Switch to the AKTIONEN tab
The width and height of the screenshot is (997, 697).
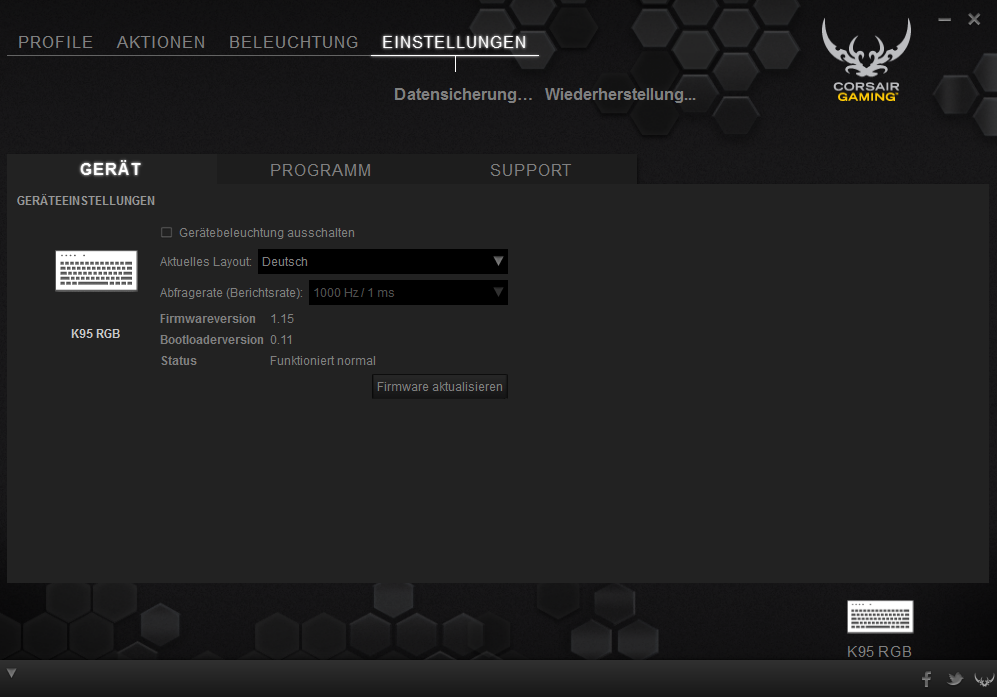[161, 42]
